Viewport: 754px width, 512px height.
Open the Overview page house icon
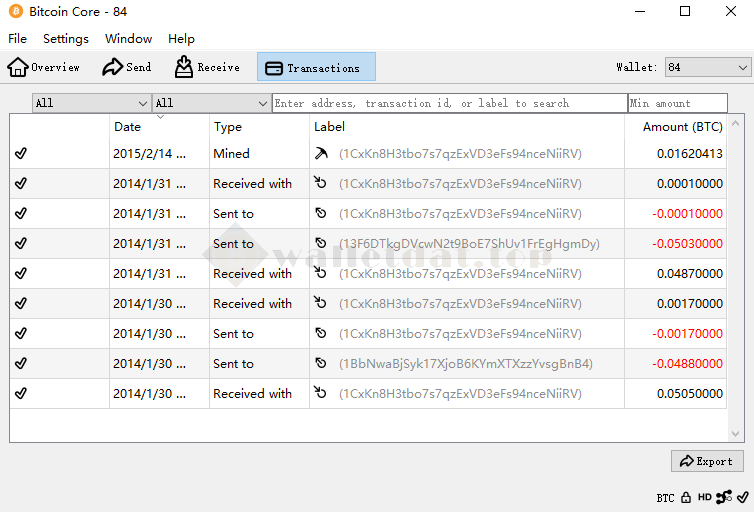tap(18, 68)
